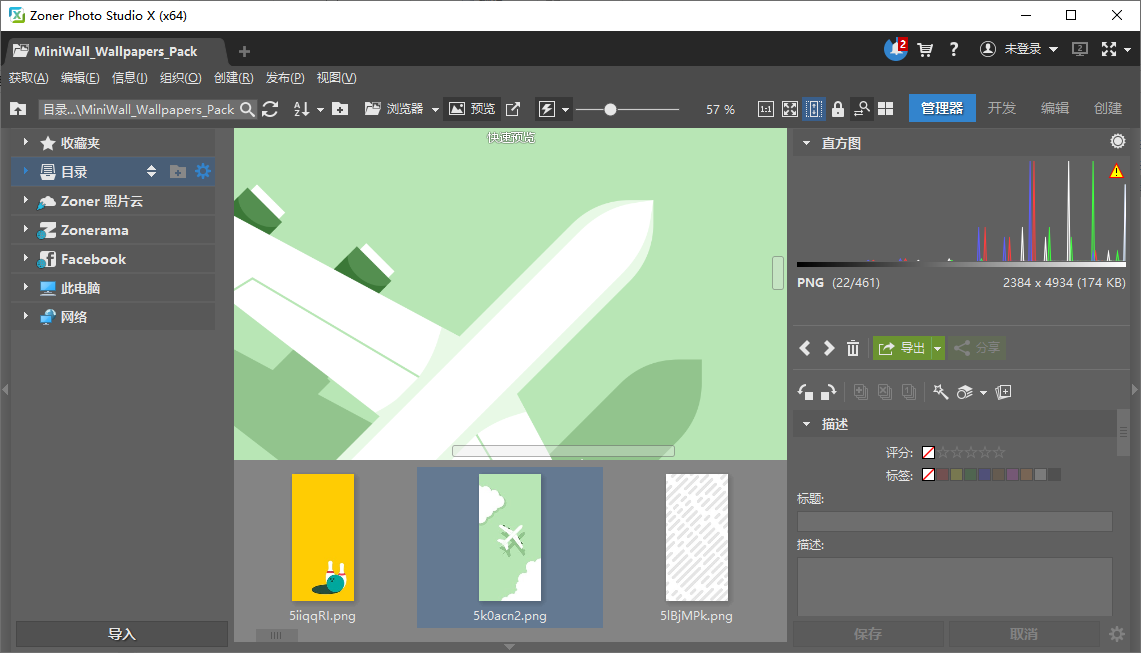Toggle the 预览 preview mode button
The width and height of the screenshot is (1141, 653).
(x=471, y=109)
